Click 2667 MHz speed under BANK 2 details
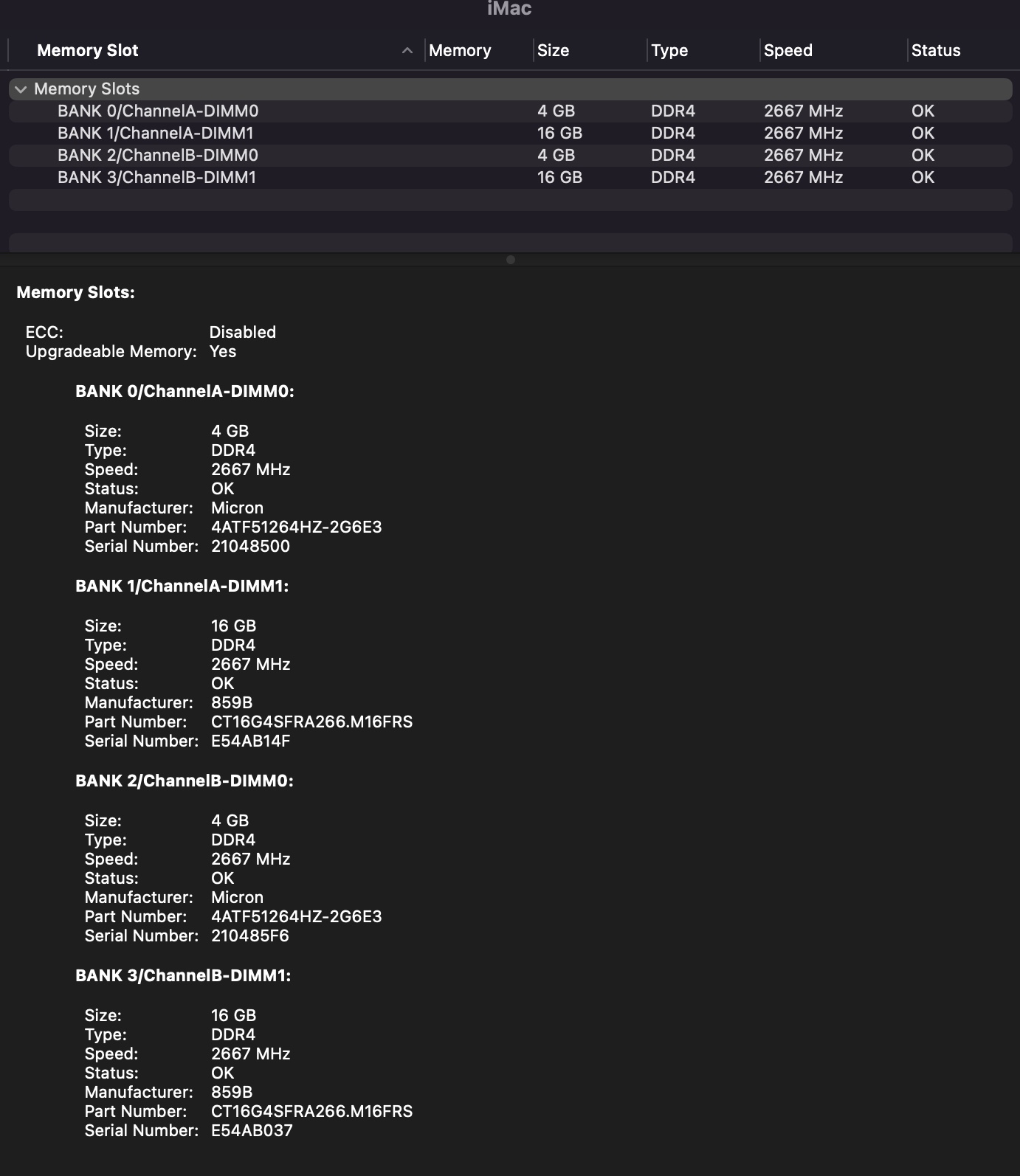The height and width of the screenshot is (1176, 1020). click(250, 859)
